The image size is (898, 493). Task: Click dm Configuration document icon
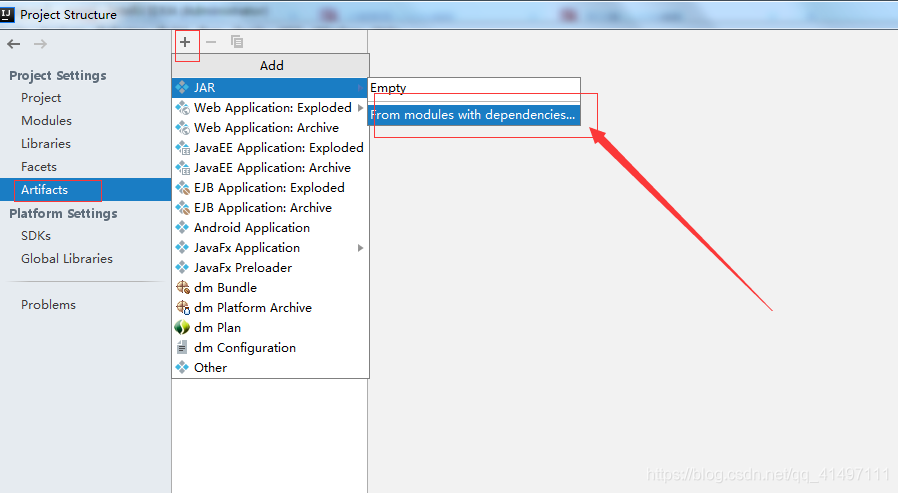(x=182, y=348)
